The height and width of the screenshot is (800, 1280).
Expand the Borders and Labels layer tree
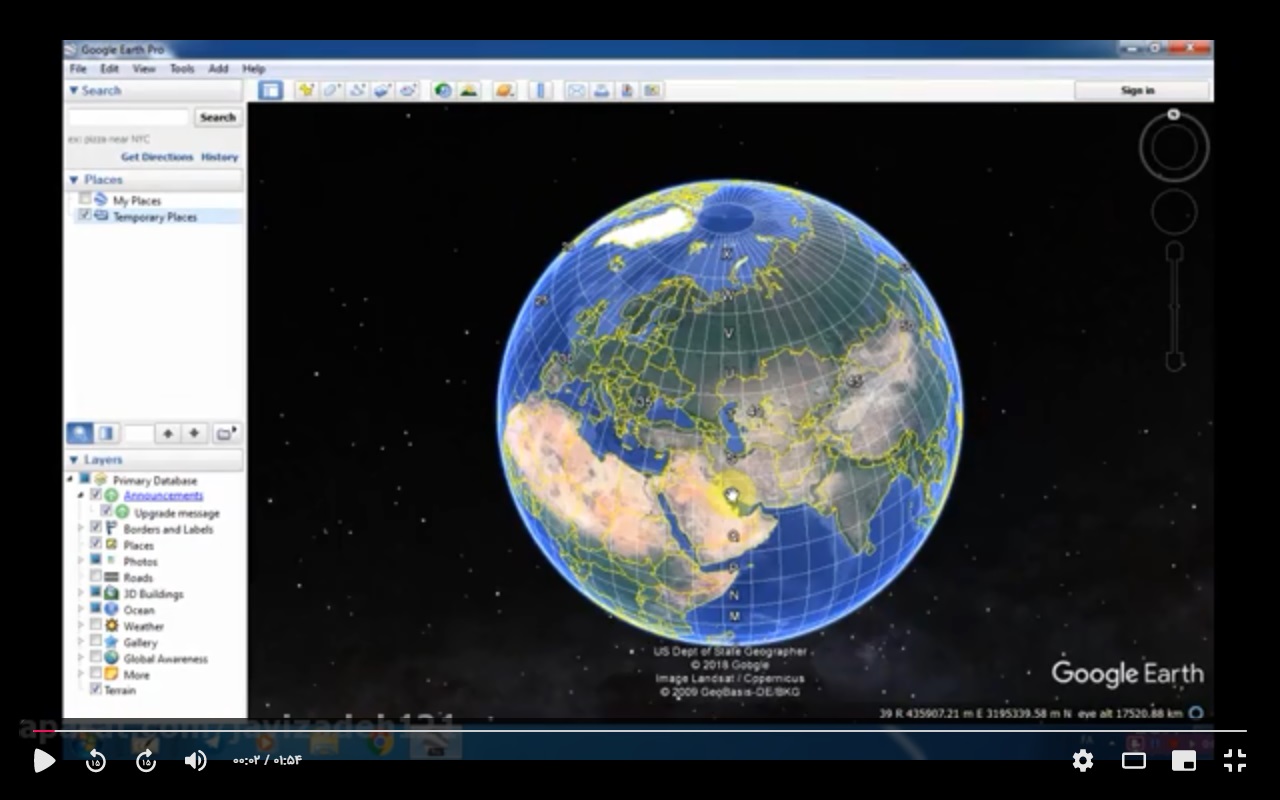click(81, 529)
